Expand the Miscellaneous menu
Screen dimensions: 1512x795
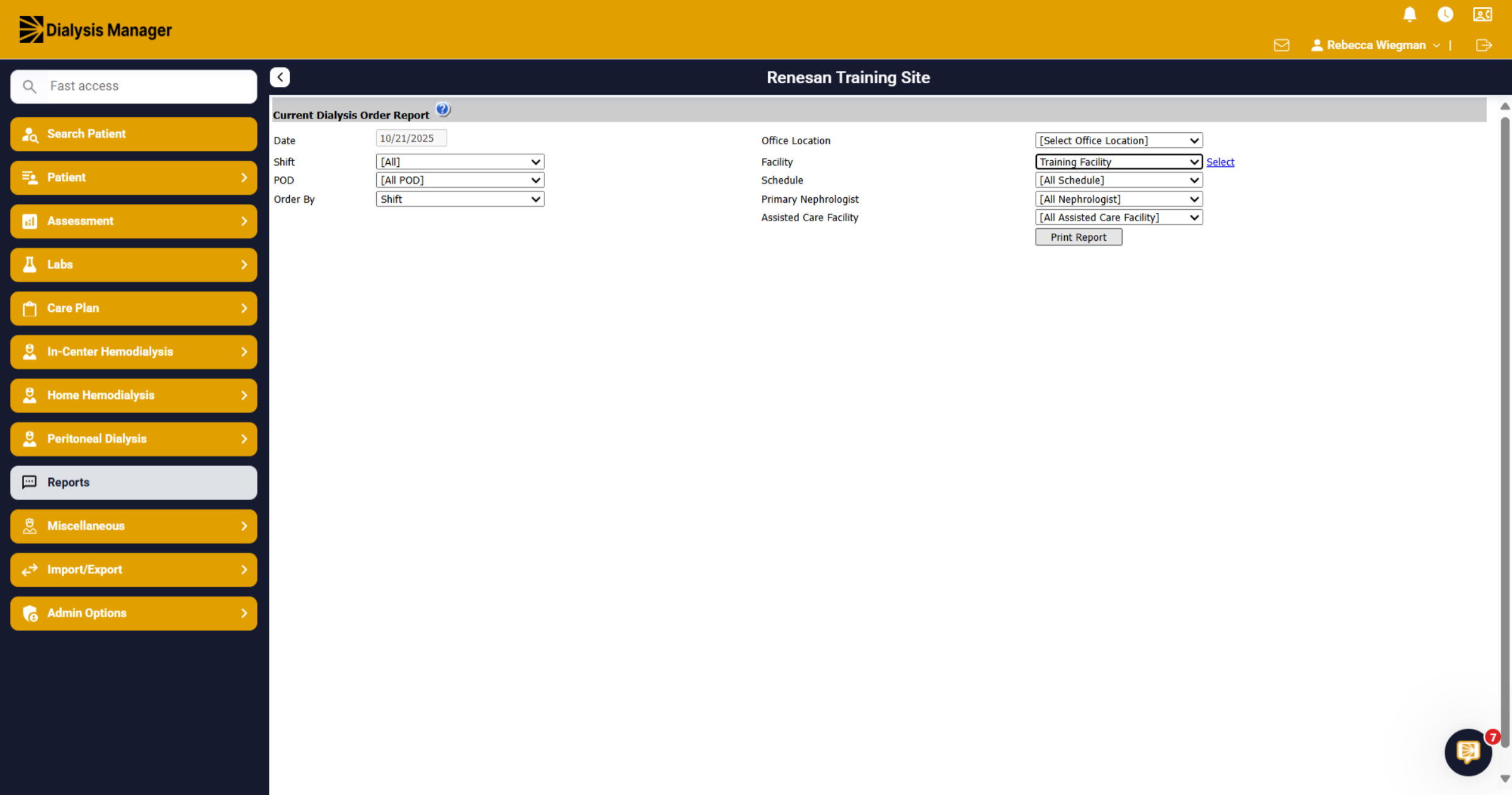coord(134,526)
